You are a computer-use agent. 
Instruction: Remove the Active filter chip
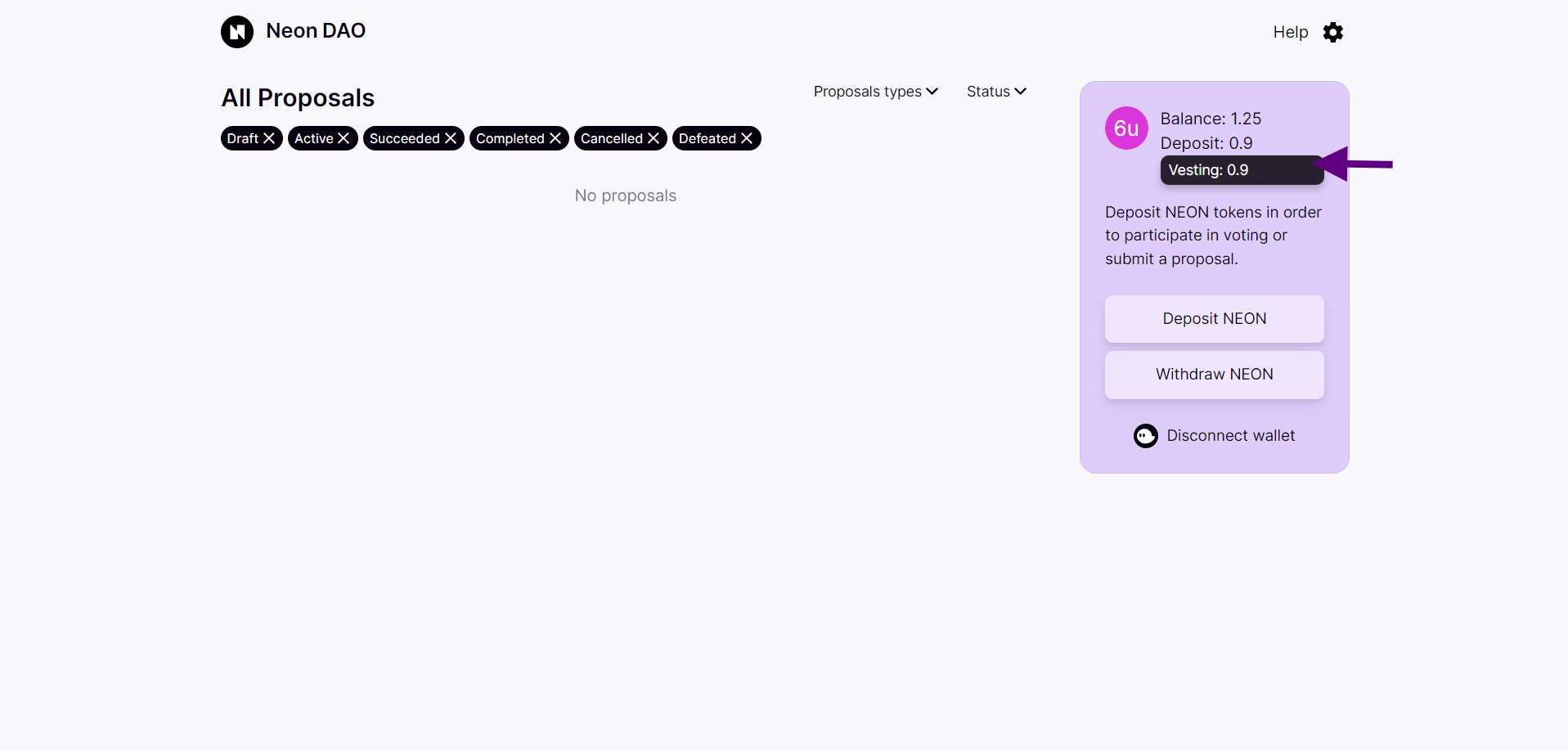pos(344,138)
